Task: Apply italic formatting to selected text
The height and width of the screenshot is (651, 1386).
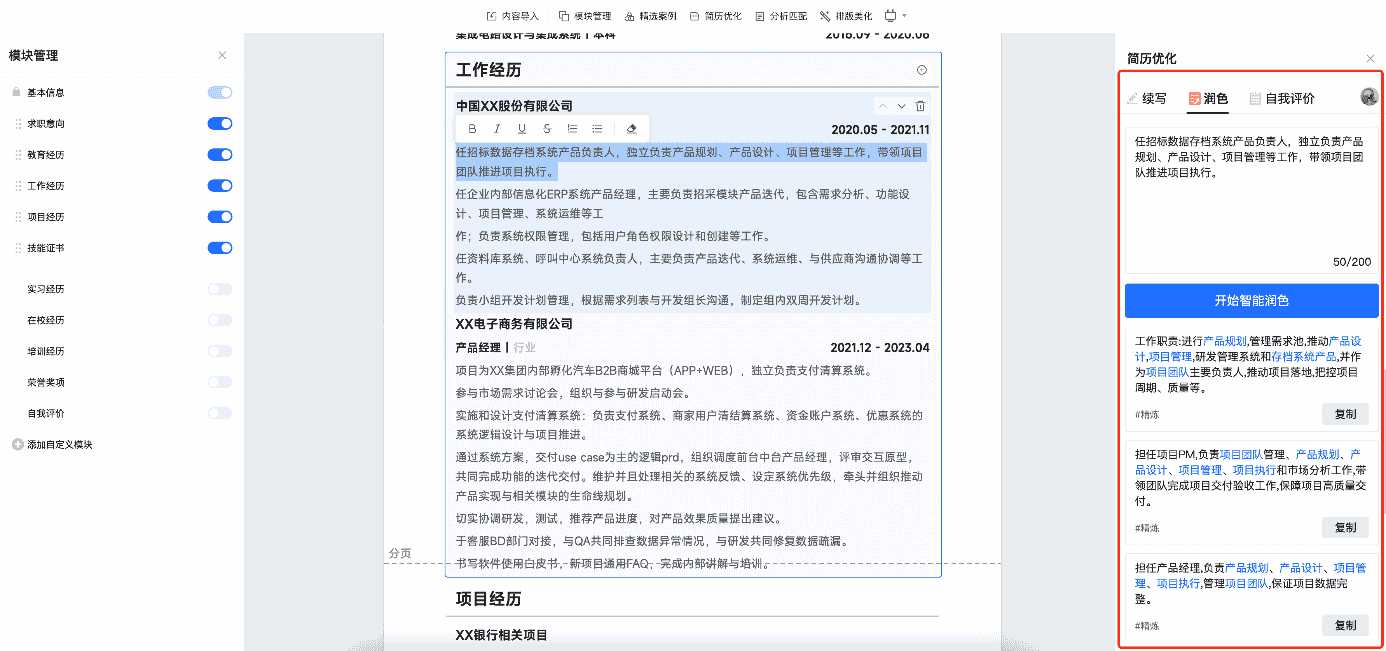Action: (x=495, y=128)
